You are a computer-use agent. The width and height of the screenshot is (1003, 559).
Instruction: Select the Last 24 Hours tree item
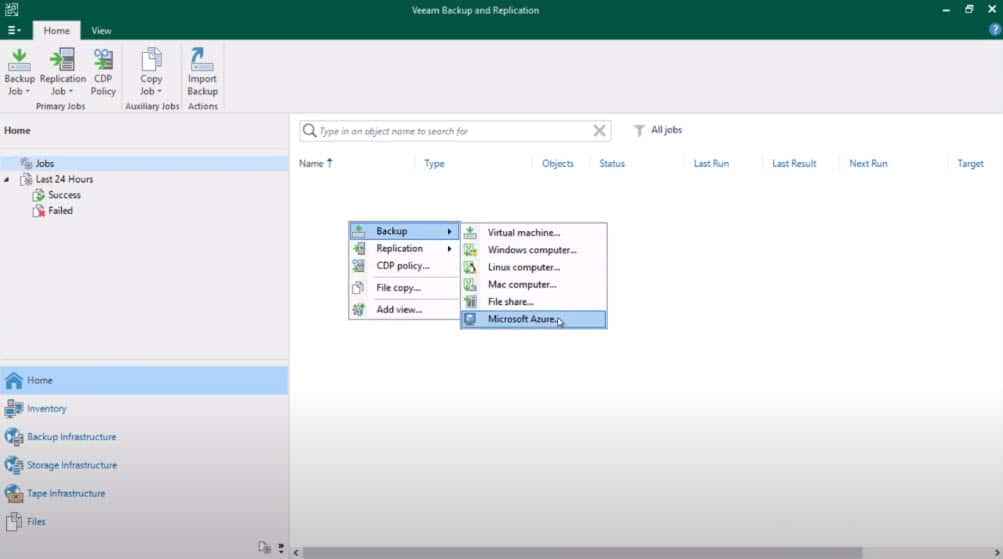tap(64, 179)
